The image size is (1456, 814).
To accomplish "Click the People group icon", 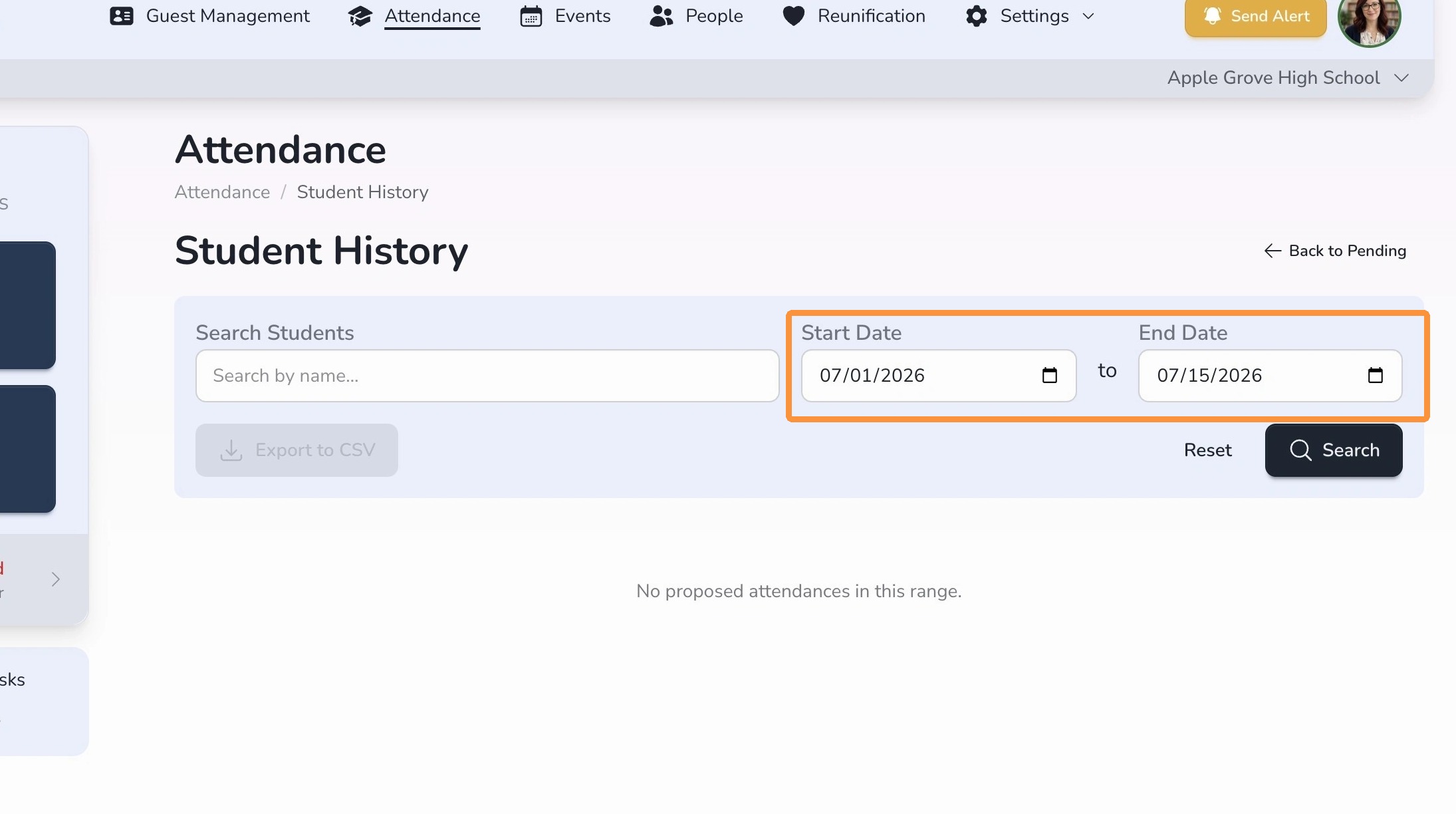I will (x=662, y=16).
